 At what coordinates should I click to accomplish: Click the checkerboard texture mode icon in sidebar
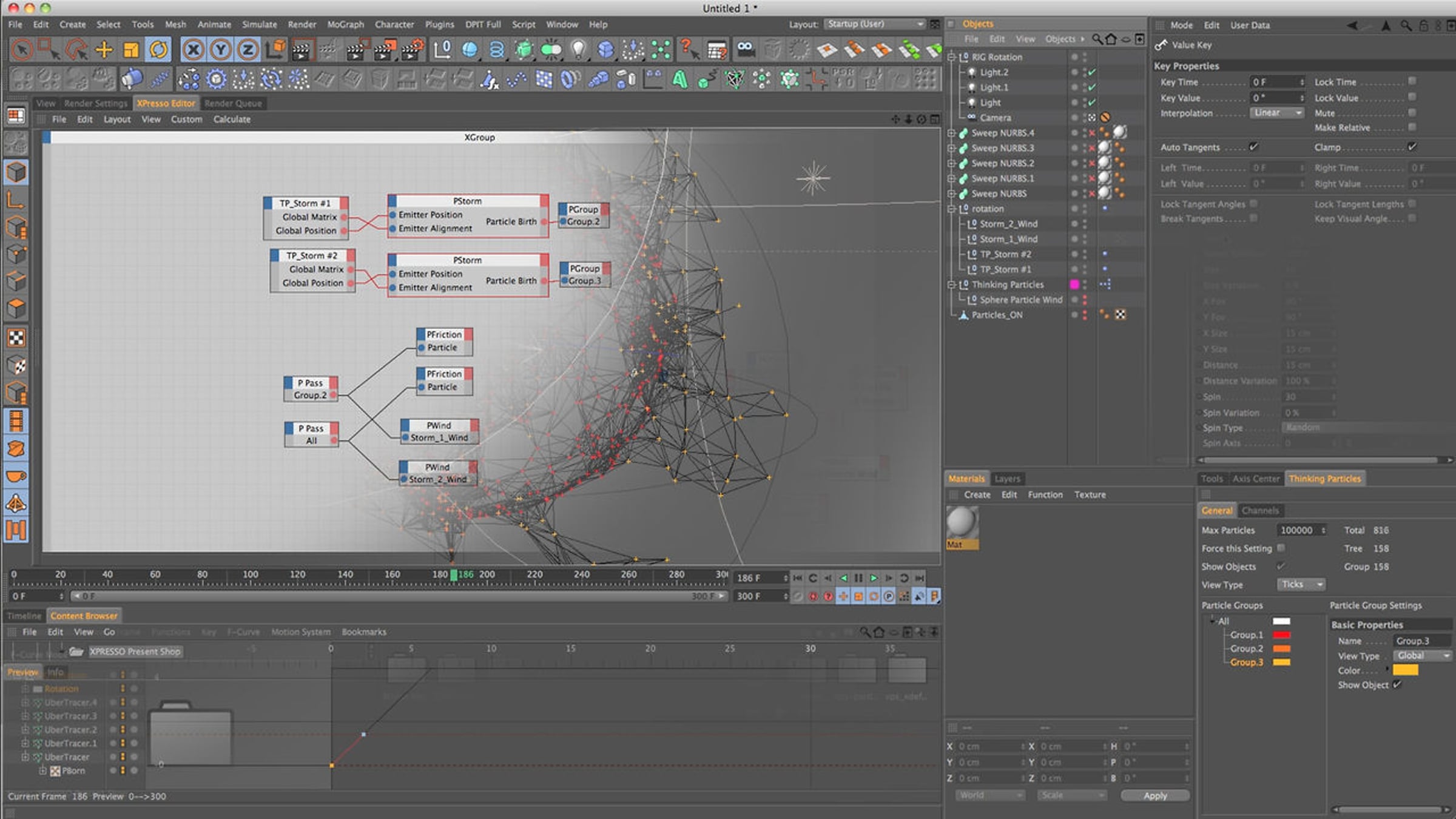pyautogui.click(x=16, y=338)
